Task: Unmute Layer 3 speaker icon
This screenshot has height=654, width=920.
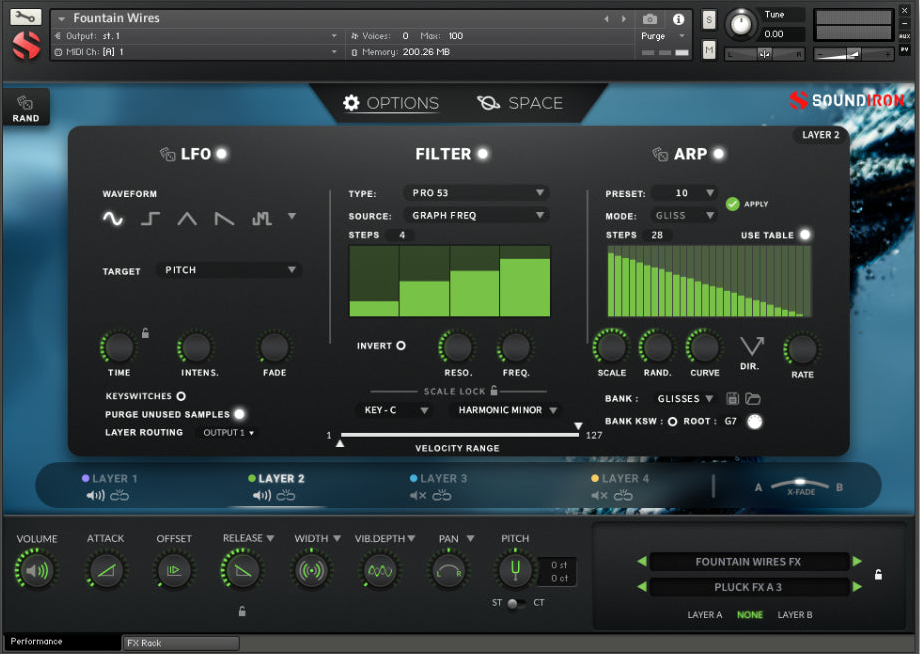Action: (418, 496)
